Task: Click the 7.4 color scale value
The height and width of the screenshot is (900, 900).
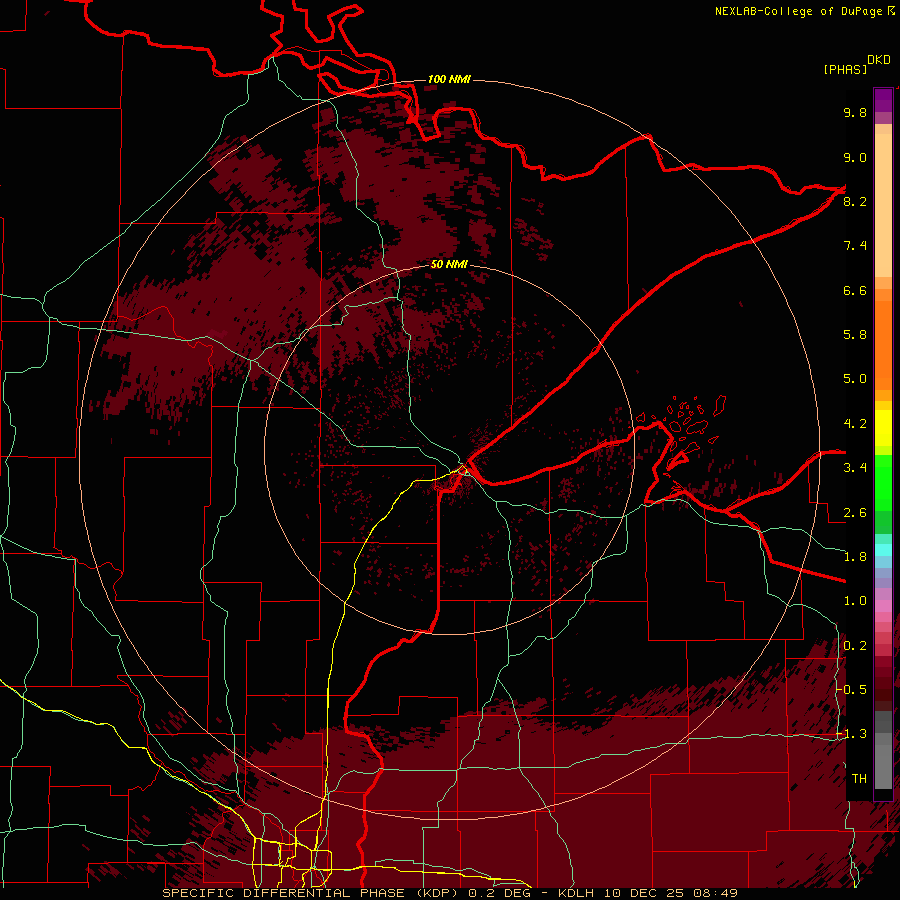Action: 855,246
